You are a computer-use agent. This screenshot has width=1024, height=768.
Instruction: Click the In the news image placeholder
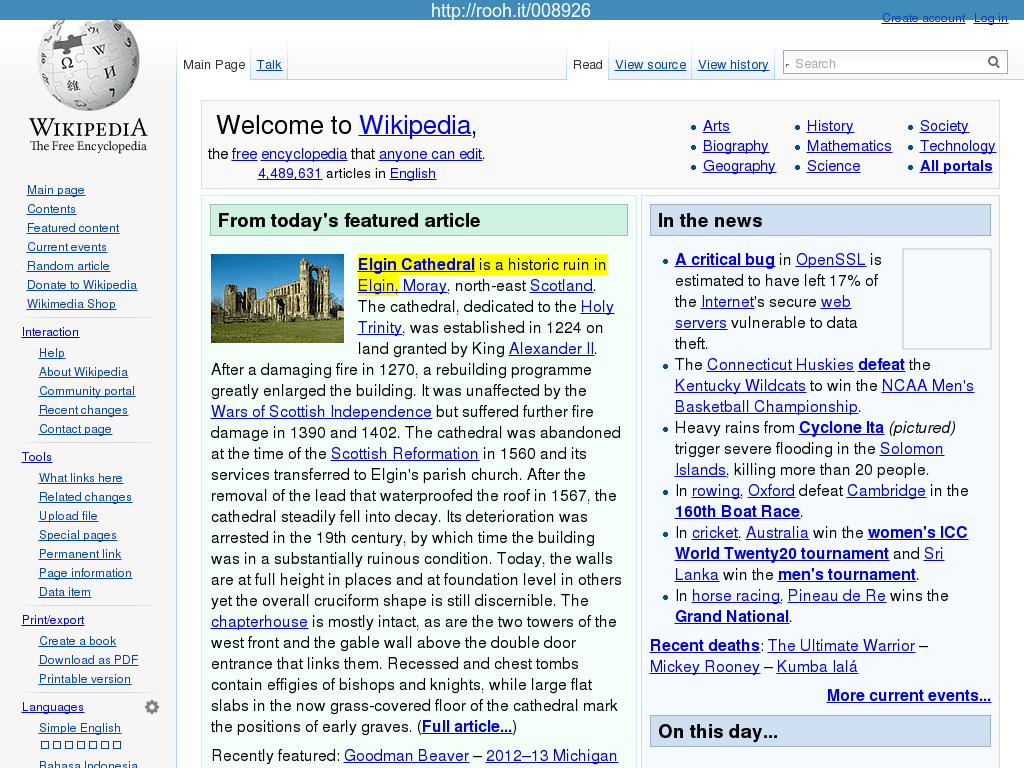[x=946, y=299]
